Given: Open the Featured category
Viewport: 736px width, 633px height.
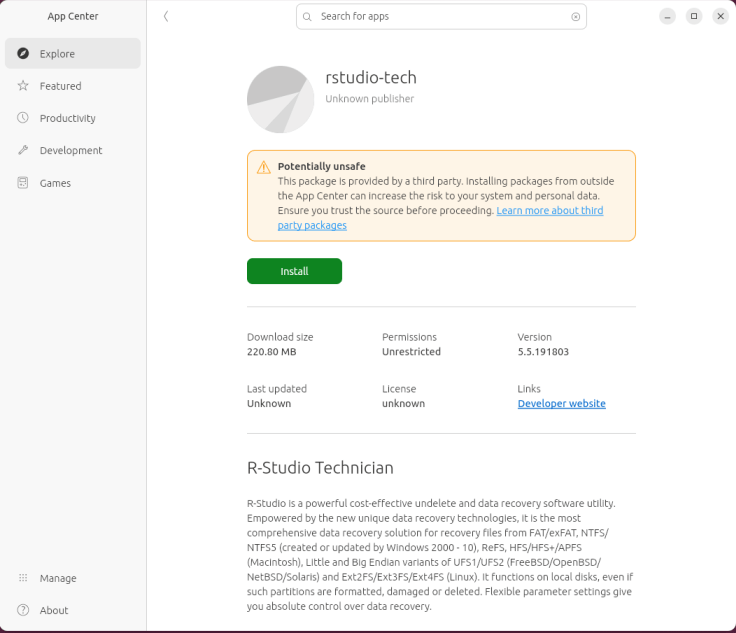Looking at the screenshot, I should tap(73, 86).
